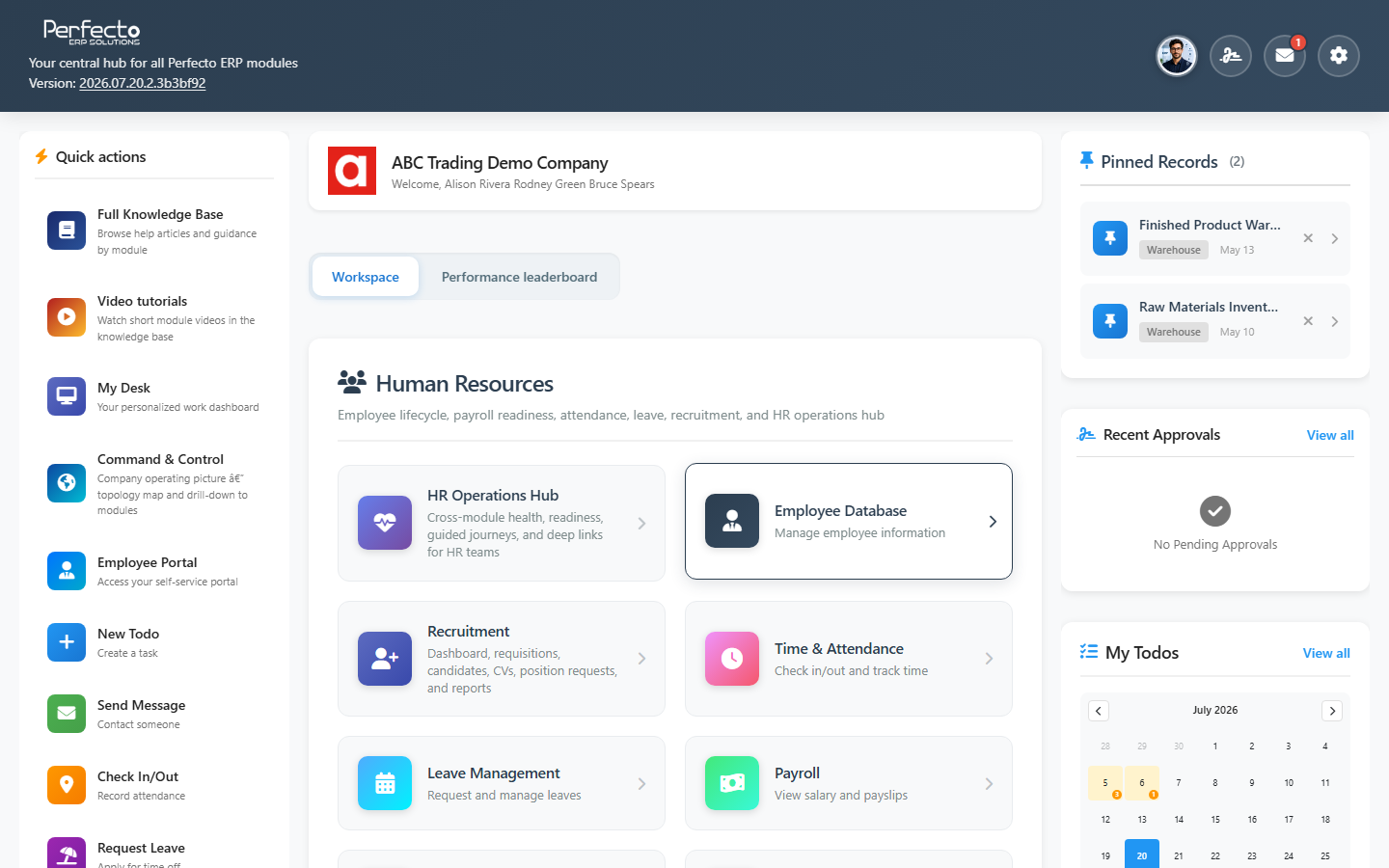
Task: Open the Payroll card title
Action: [x=797, y=773]
